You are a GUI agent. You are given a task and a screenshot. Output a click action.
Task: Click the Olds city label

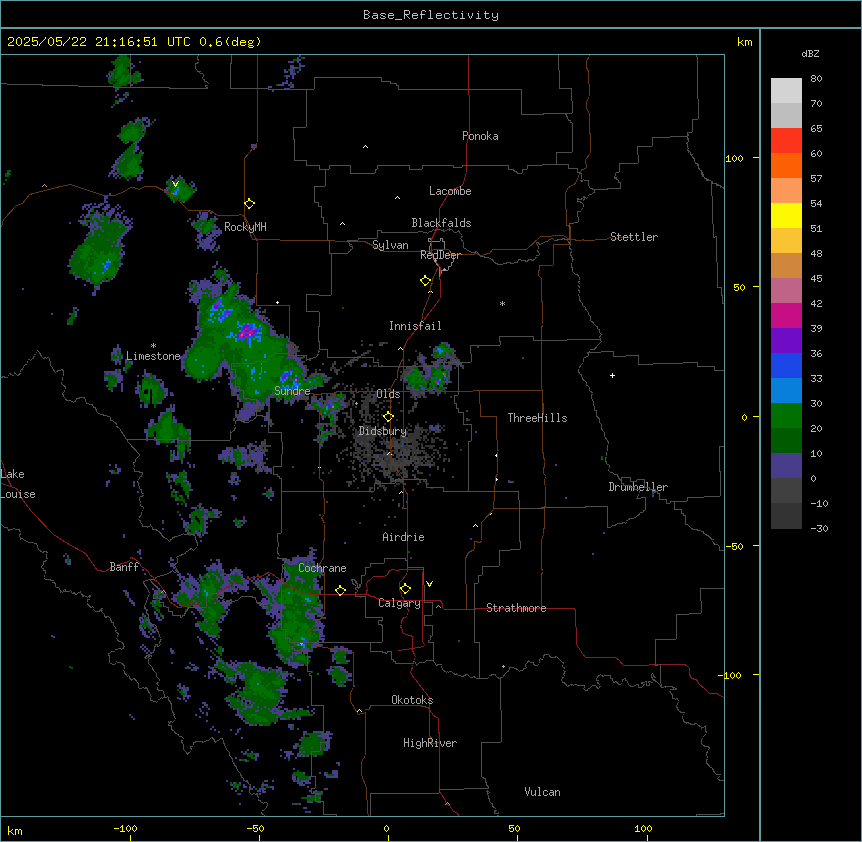click(x=388, y=394)
